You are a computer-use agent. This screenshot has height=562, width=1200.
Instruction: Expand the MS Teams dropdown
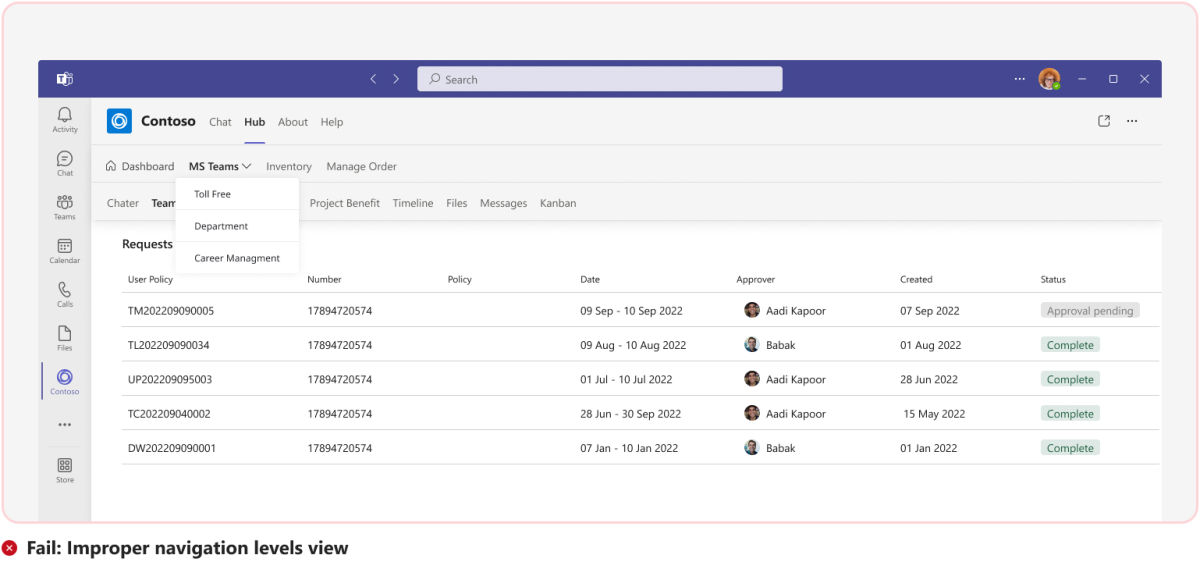coord(220,167)
